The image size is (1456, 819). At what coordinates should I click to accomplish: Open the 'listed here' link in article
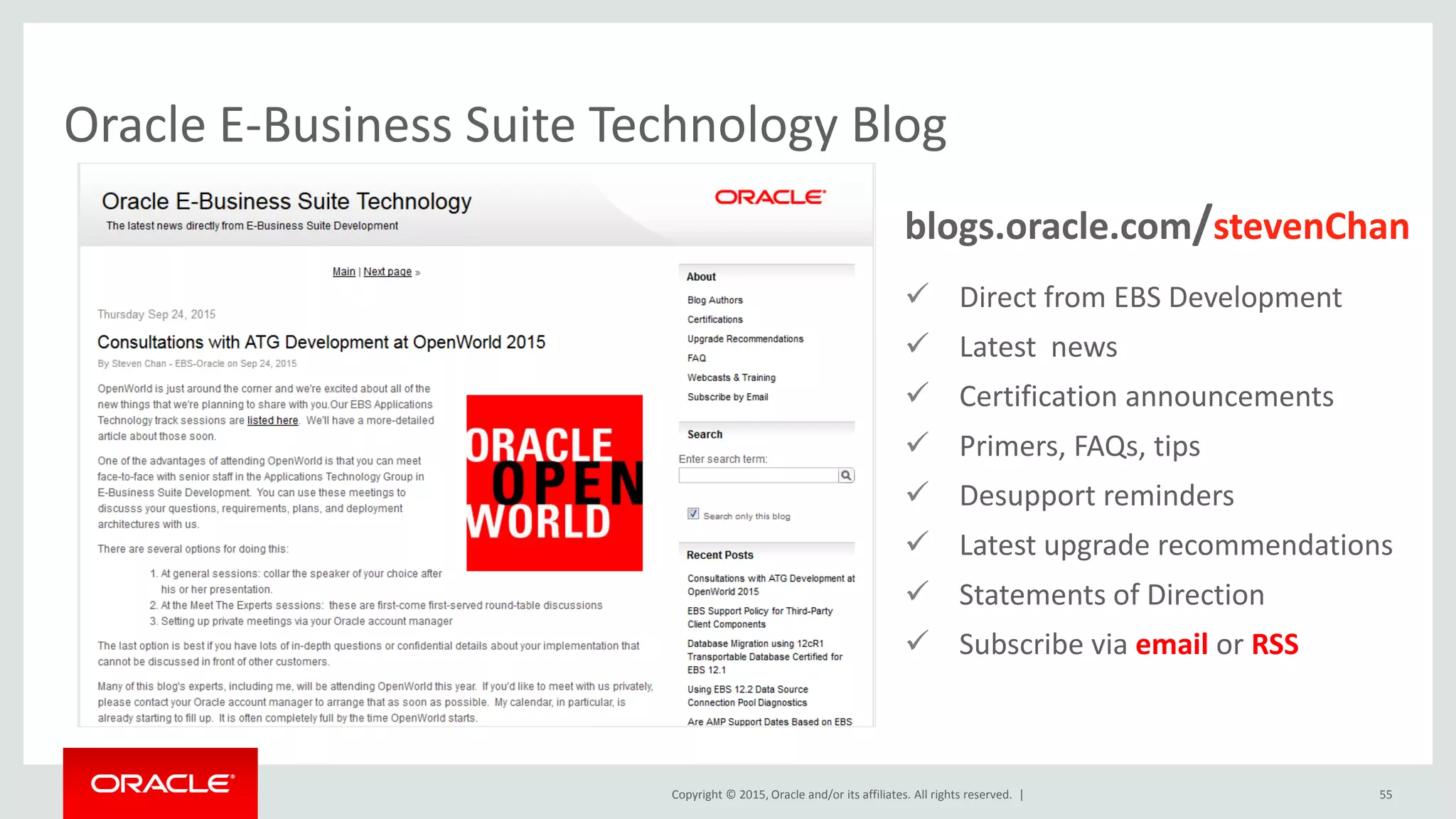(x=272, y=420)
